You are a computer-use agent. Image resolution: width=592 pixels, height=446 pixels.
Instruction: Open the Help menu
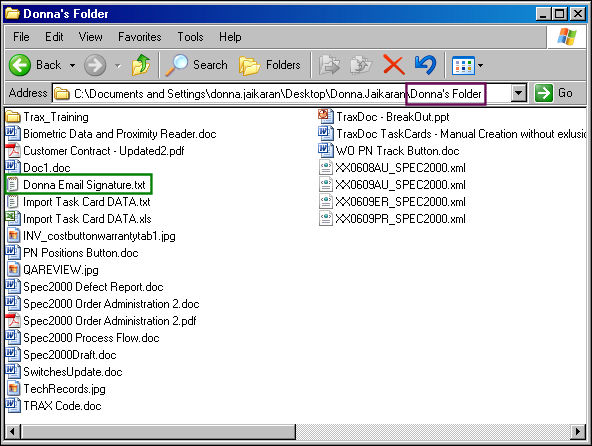(230, 37)
